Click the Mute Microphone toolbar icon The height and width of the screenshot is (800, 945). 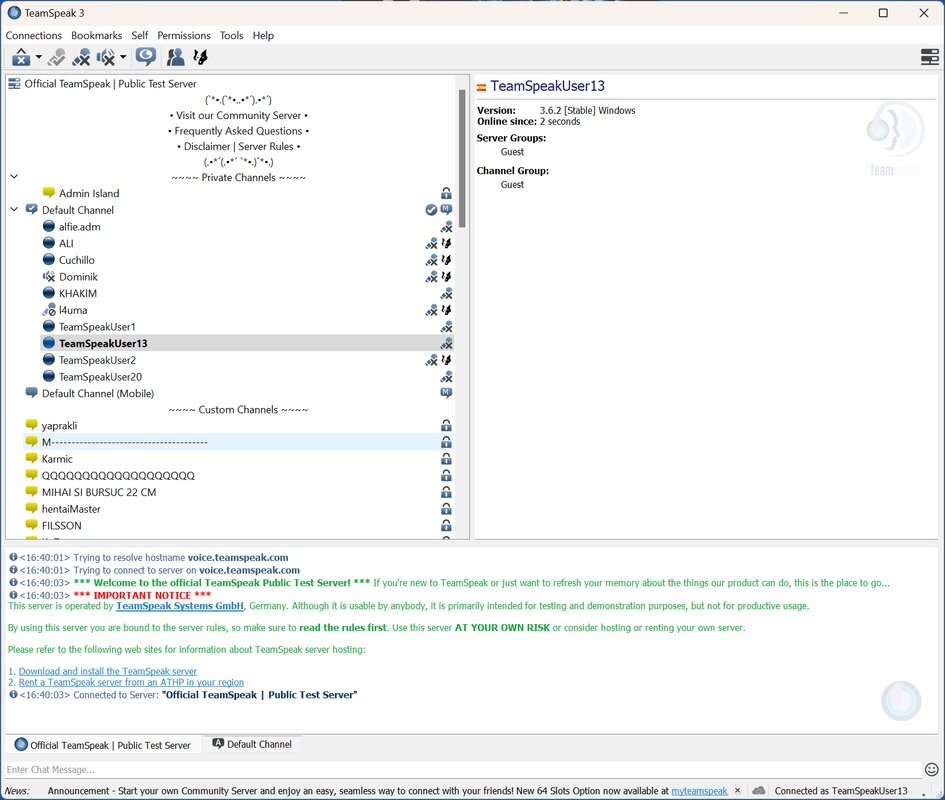81,58
